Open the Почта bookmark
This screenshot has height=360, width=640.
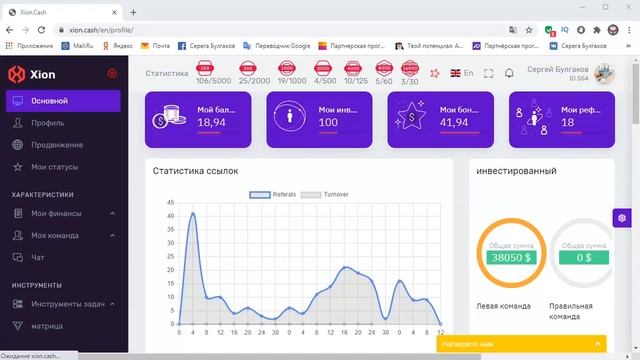[x=155, y=46]
